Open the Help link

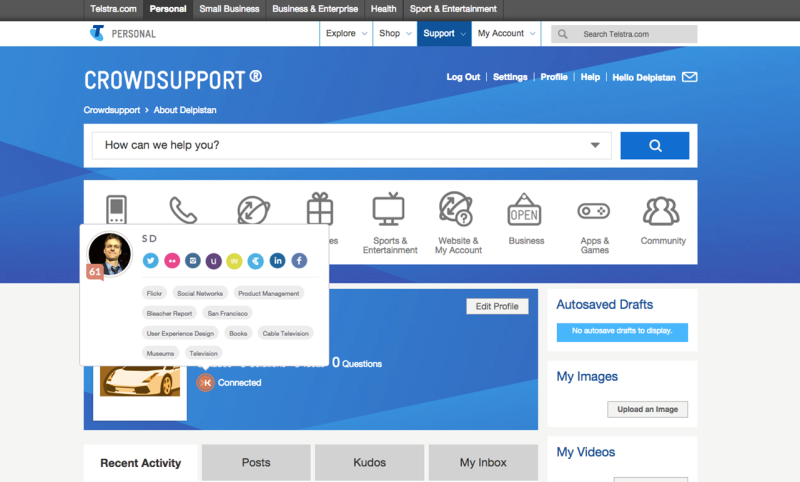pyautogui.click(x=590, y=77)
